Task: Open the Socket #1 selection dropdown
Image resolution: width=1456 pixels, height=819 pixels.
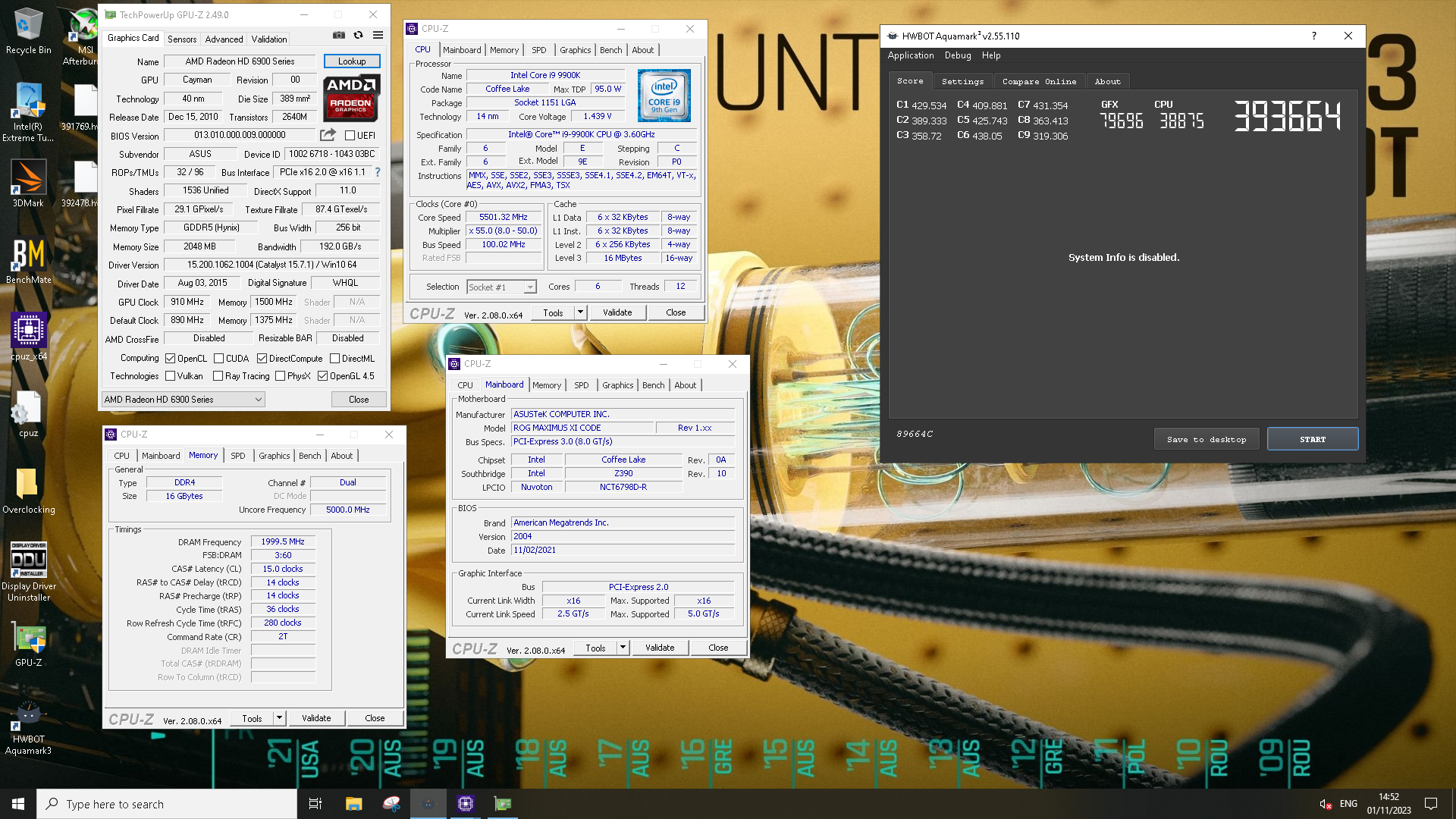Action: (501, 287)
